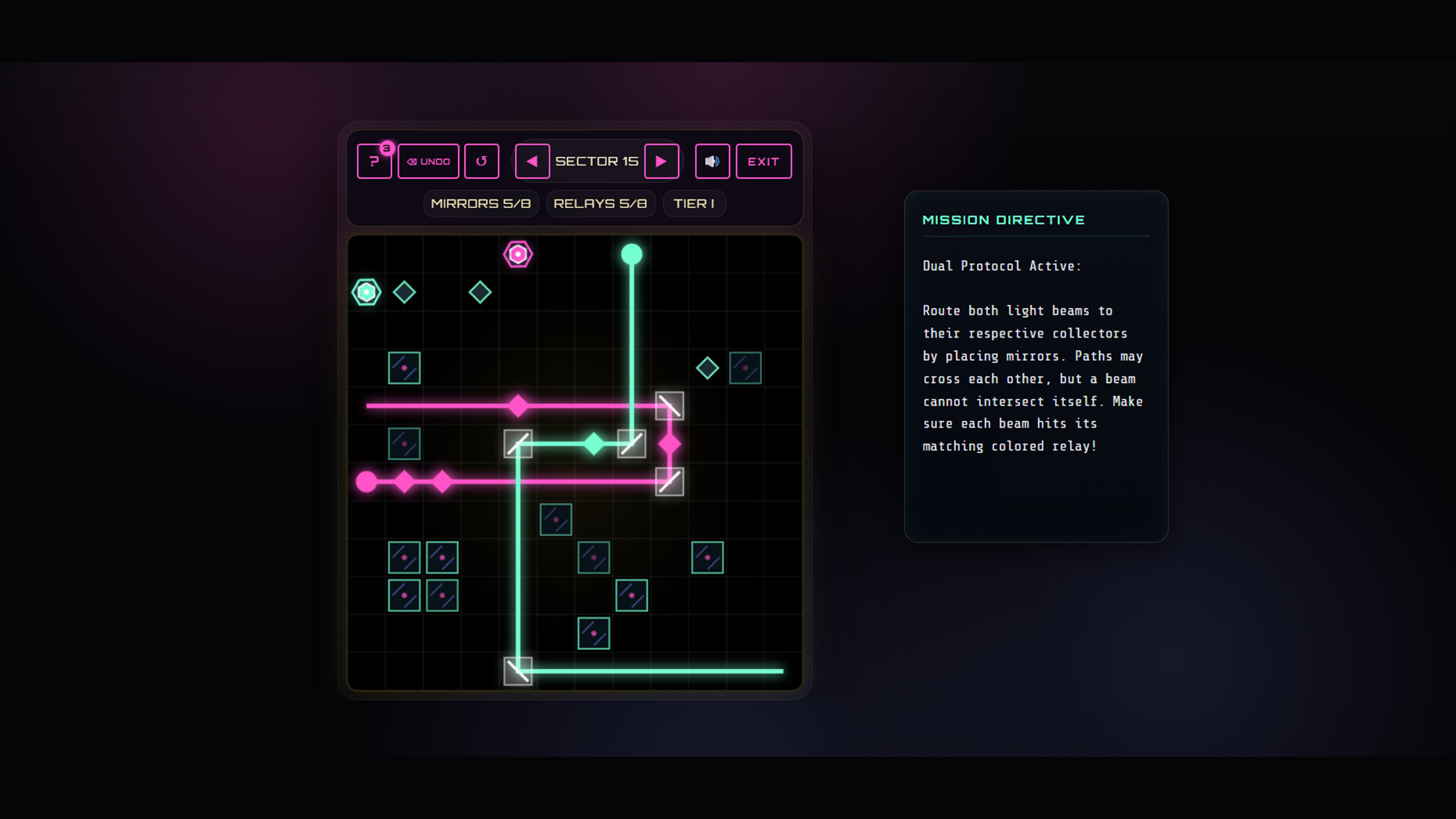Viewport: 1456px width, 819px height.
Task: Select the pink hexagon collector
Action: [518, 254]
